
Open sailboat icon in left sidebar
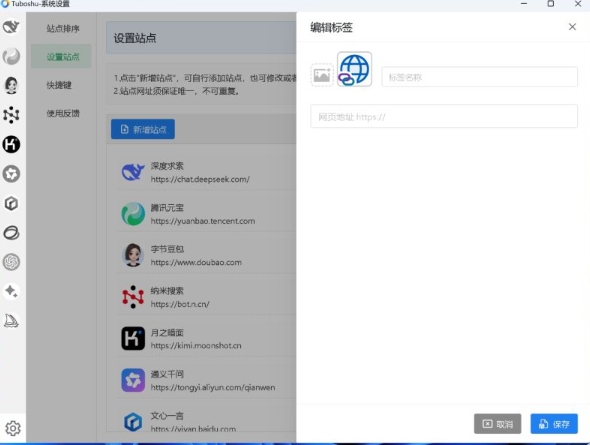[11, 321]
